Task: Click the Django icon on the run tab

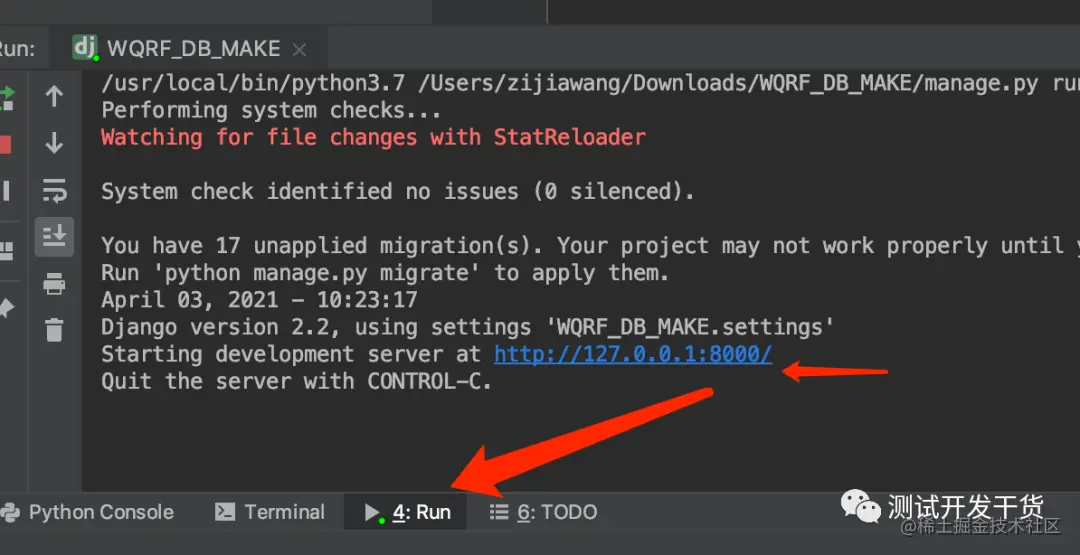Action: [x=85, y=48]
